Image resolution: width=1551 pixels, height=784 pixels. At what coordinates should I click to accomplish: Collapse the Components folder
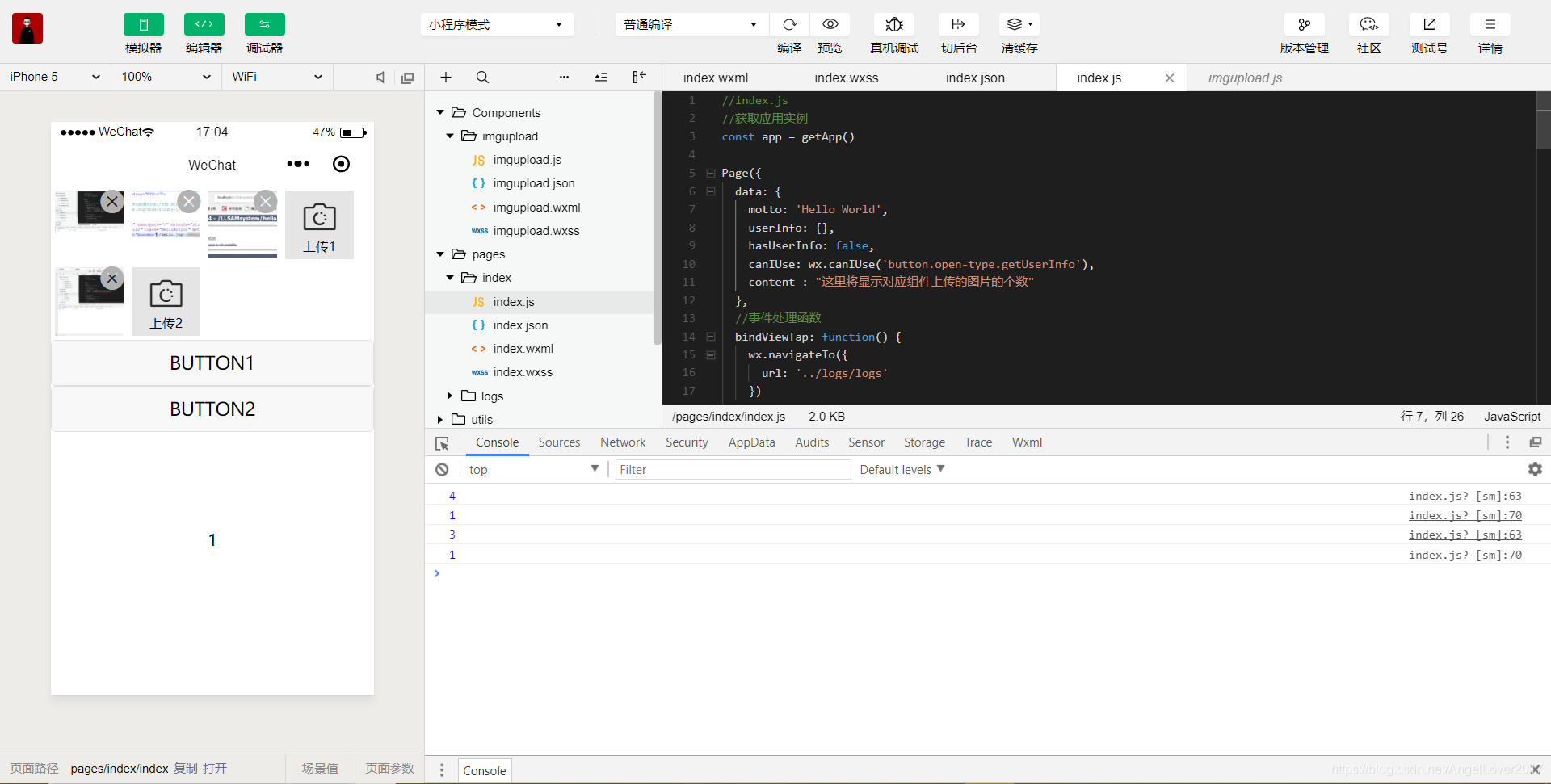440,112
